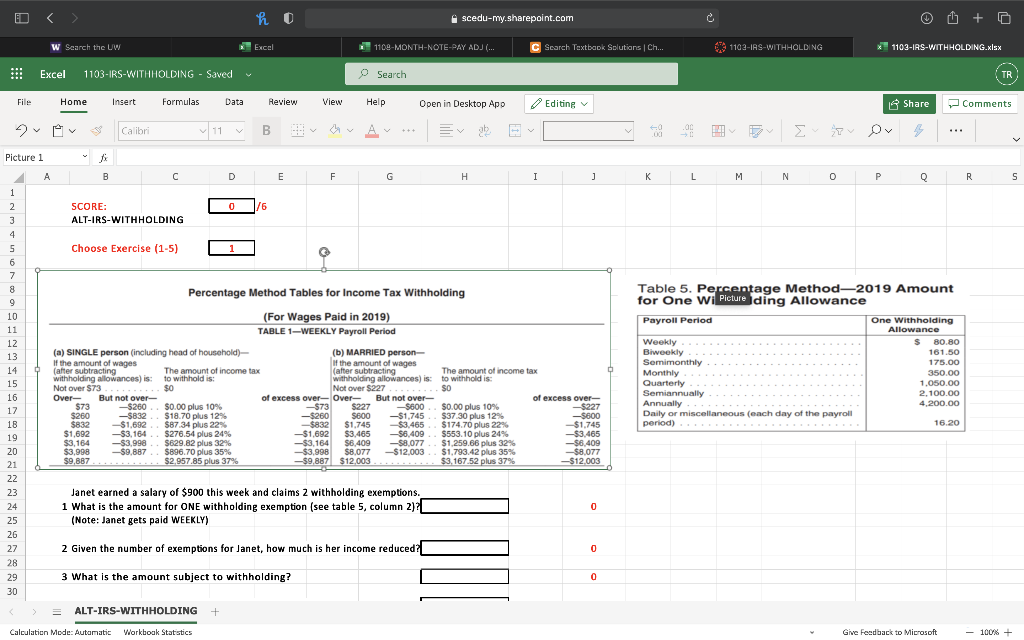
Task: Click the Share button
Action: tap(909, 104)
